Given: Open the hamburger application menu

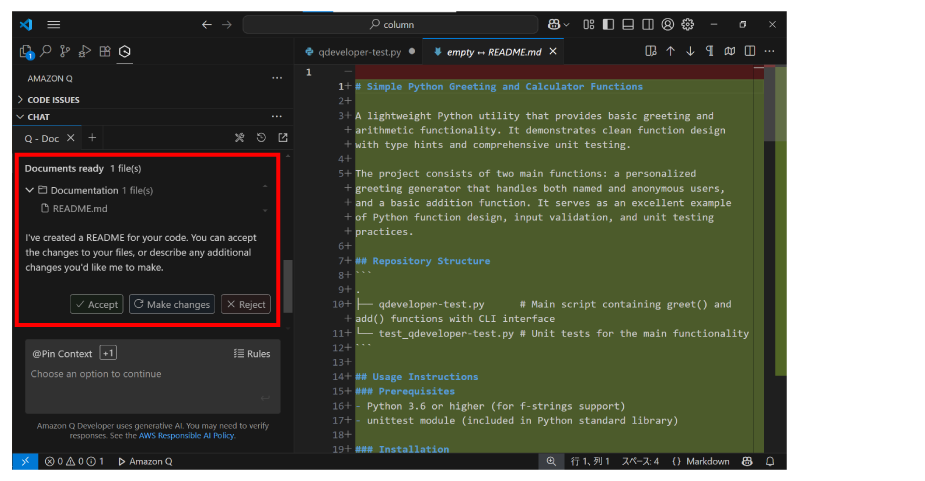Looking at the screenshot, I should click(54, 24).
